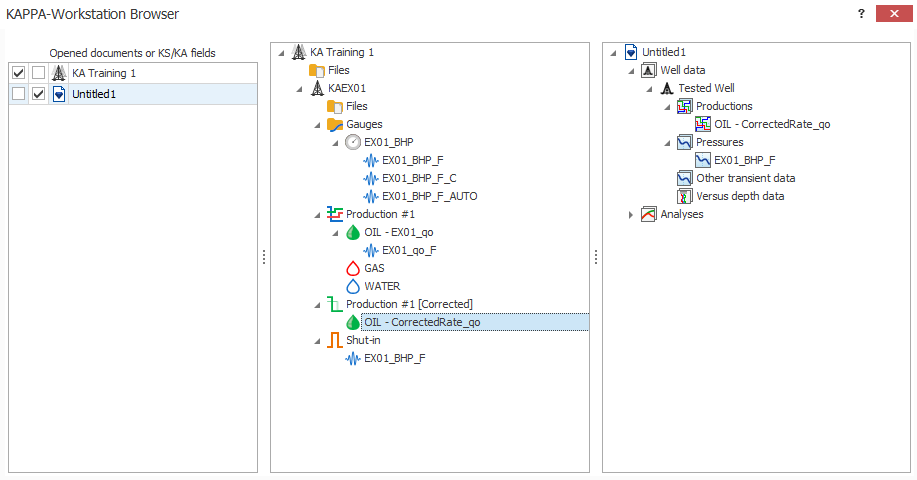Click the EX01_BHP gauge clock icon
The height and width of the screenshot is (480, 917).
353,142
